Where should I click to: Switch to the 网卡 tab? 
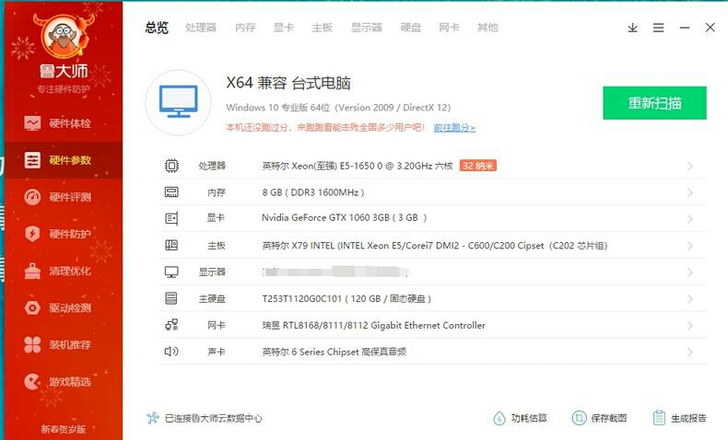click(x=449, y=28)
